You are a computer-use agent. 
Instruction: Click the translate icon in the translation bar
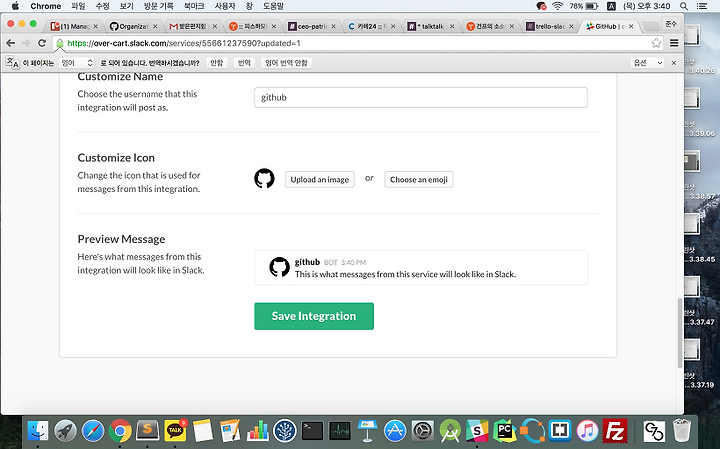12,63
